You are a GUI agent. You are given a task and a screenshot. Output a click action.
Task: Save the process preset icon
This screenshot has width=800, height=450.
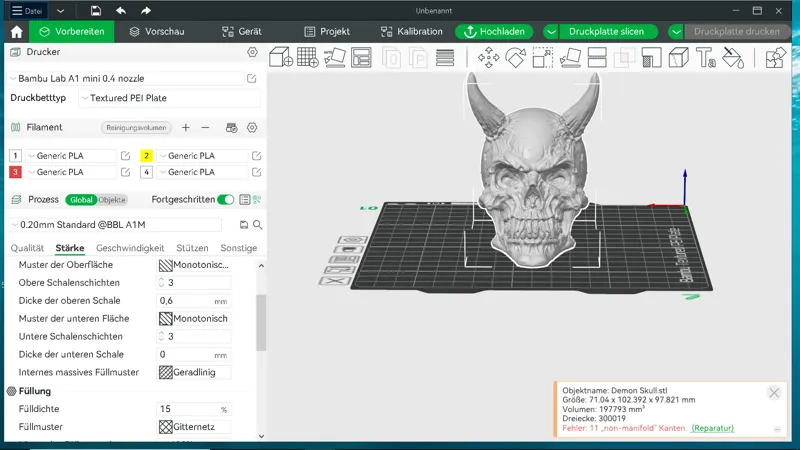(x=244, y=224)
